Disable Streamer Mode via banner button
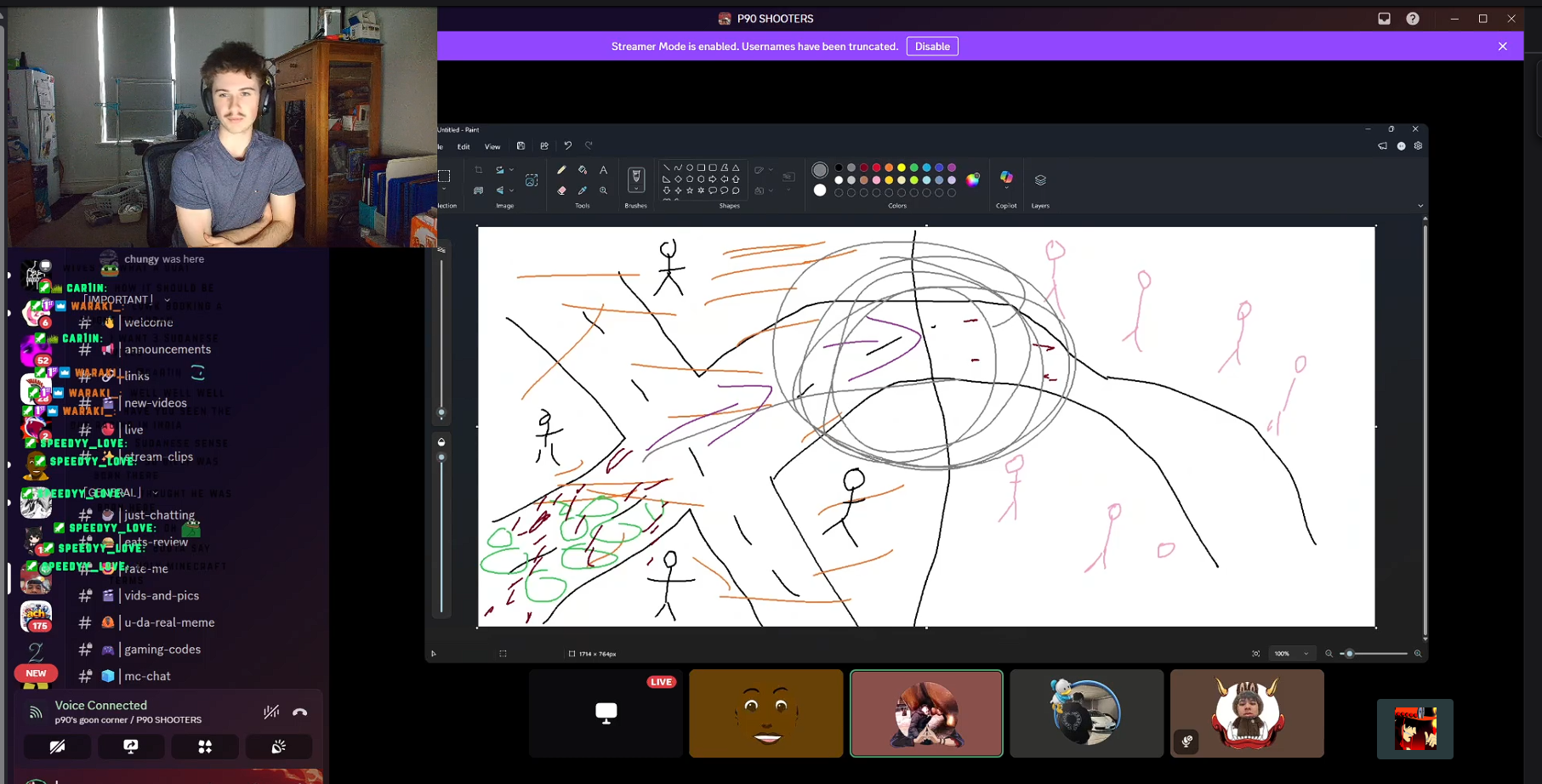Screen dimensions: 1542x784 tap(932, 47)
